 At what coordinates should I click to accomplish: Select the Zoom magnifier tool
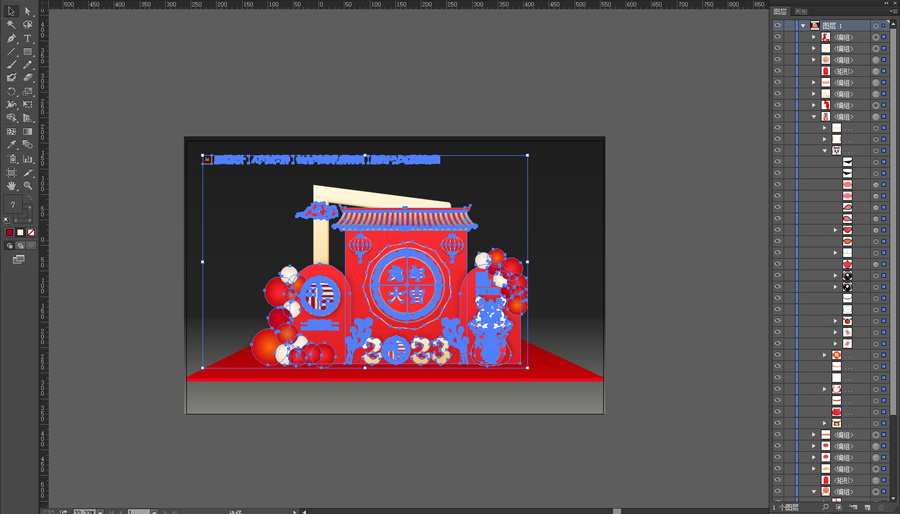27,186
